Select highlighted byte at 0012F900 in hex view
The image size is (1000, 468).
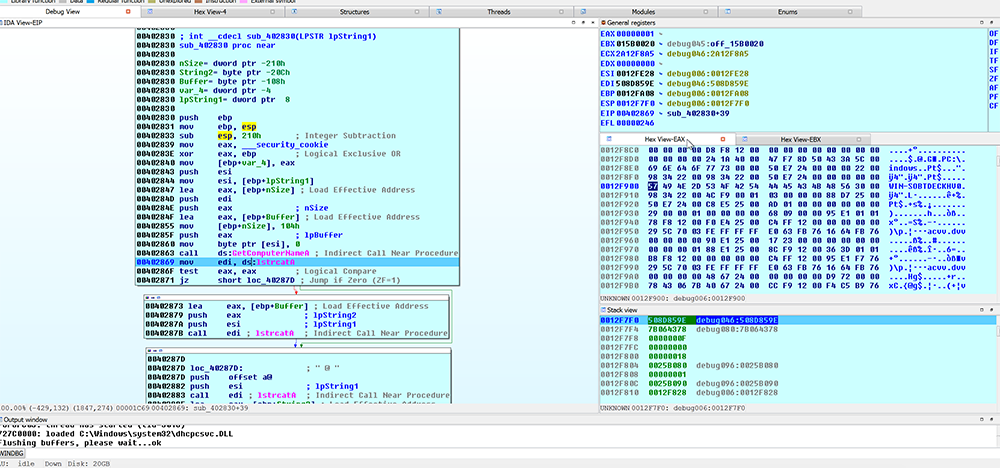pyautogui.click(x=652, y=186)
